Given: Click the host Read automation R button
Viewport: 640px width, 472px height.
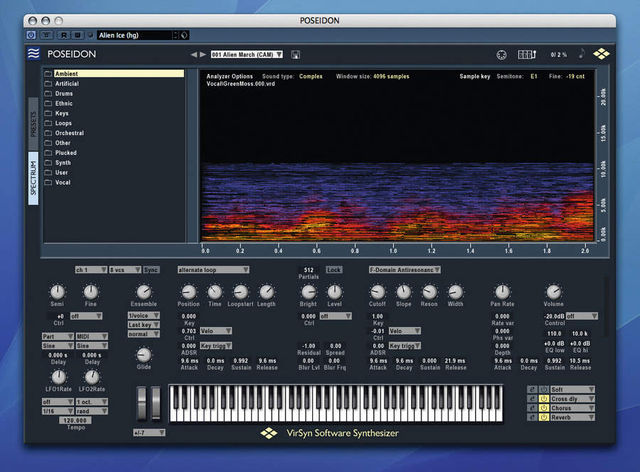Looking at the screenshot, I should click(x=64, y=35).
